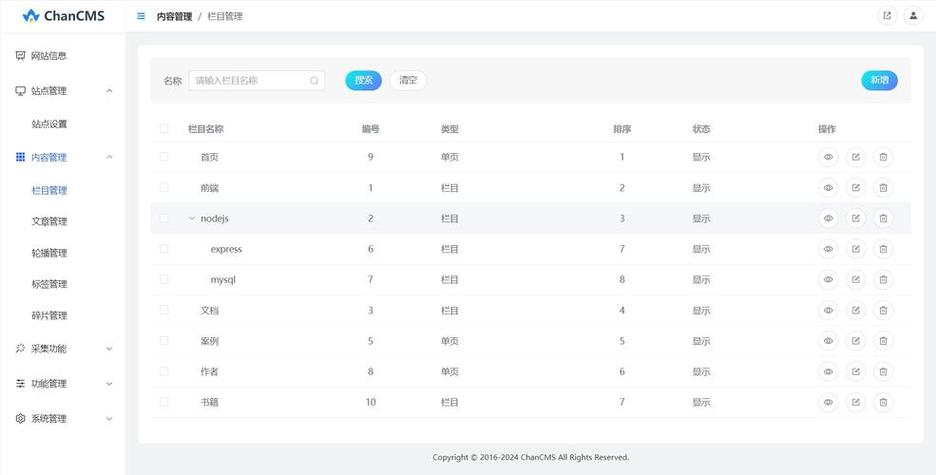
Task: Preview the nodejs row with eye icon
Action: pyautogui.click(x=828, y=218)
